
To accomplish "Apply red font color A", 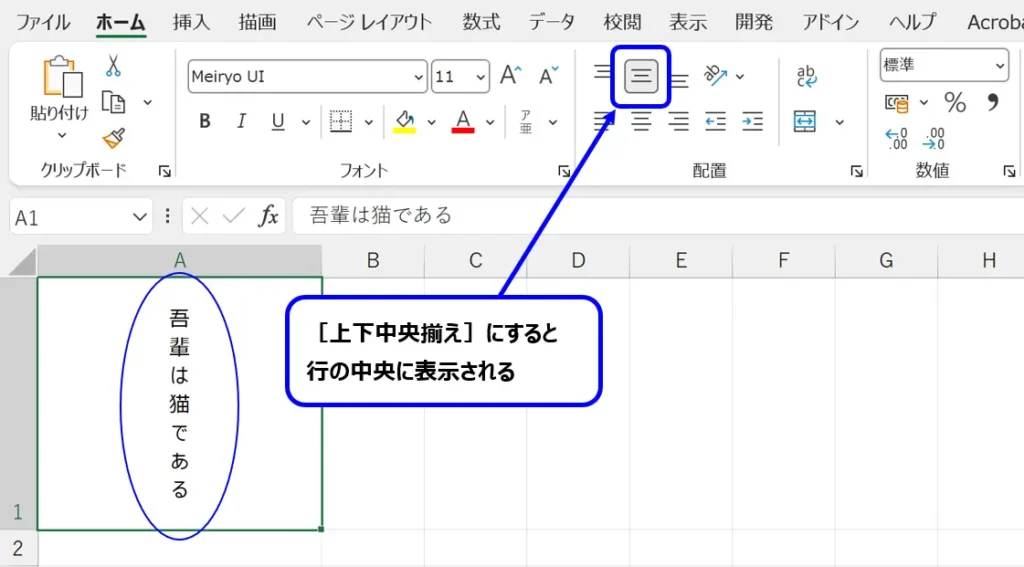I will [462, 122].
